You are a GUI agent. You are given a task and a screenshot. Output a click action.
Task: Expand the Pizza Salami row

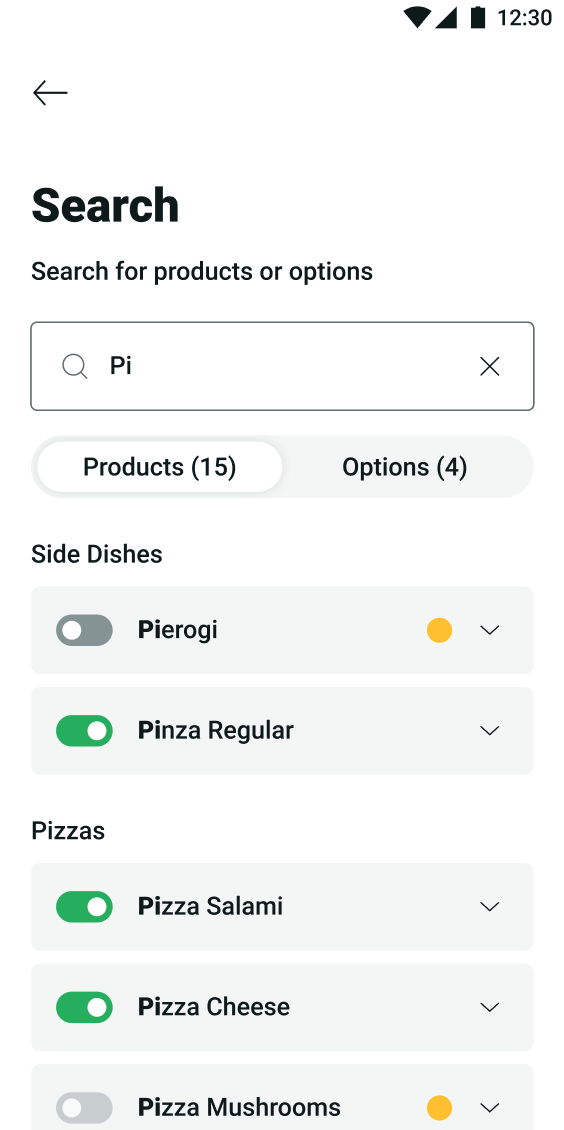point(490,907)
